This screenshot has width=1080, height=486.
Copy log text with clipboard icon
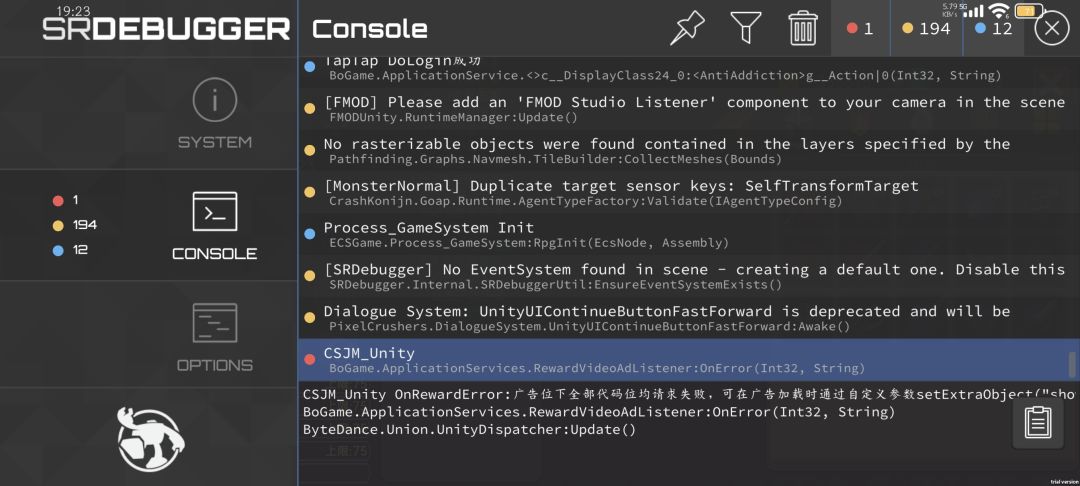1038,422
